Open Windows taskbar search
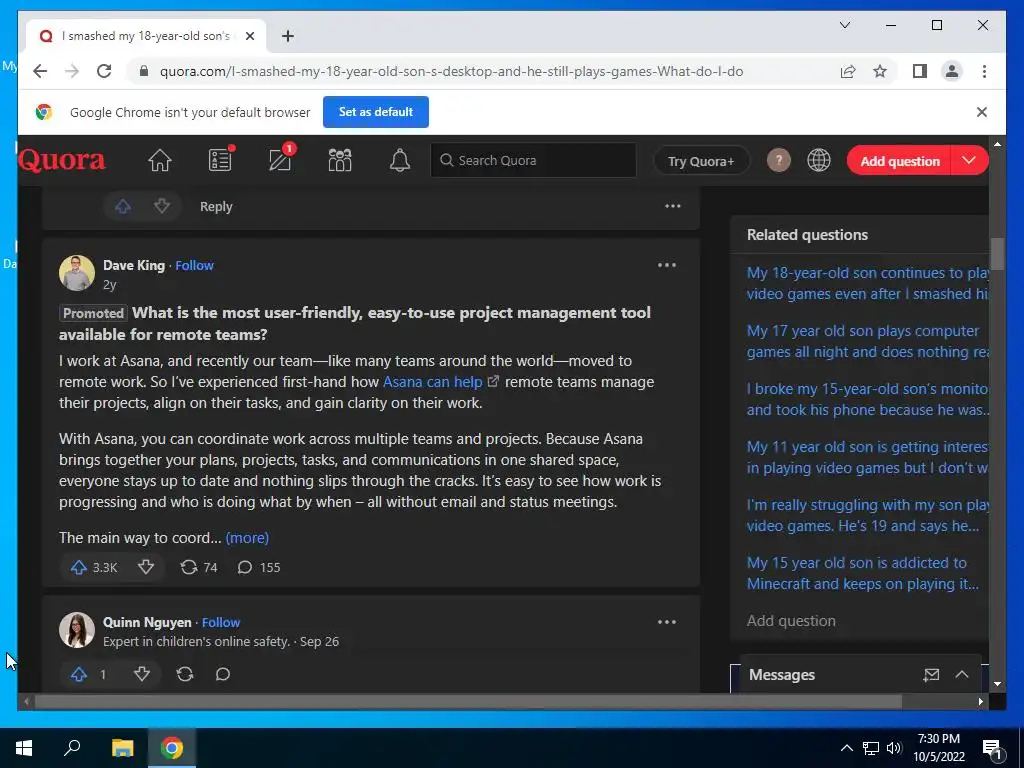The height and width of the screenshot is (768, 1024). [72, 748]
